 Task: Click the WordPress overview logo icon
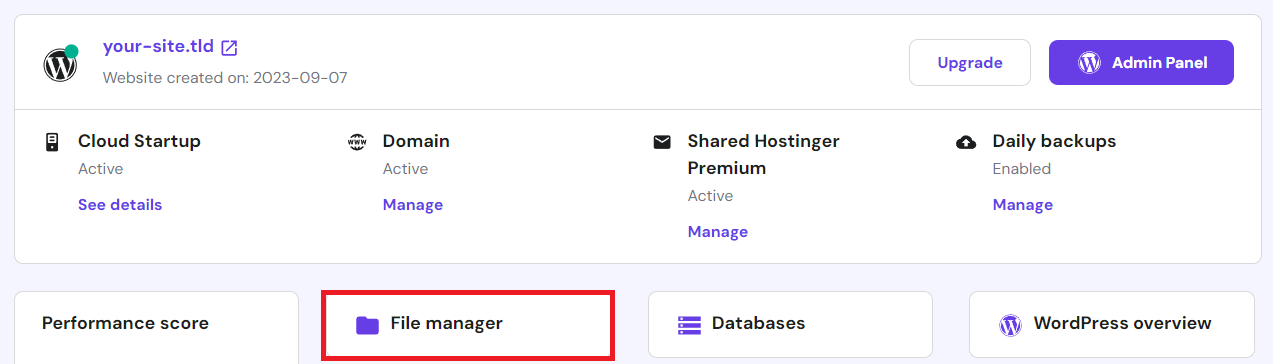click(x=1011, y=324)
